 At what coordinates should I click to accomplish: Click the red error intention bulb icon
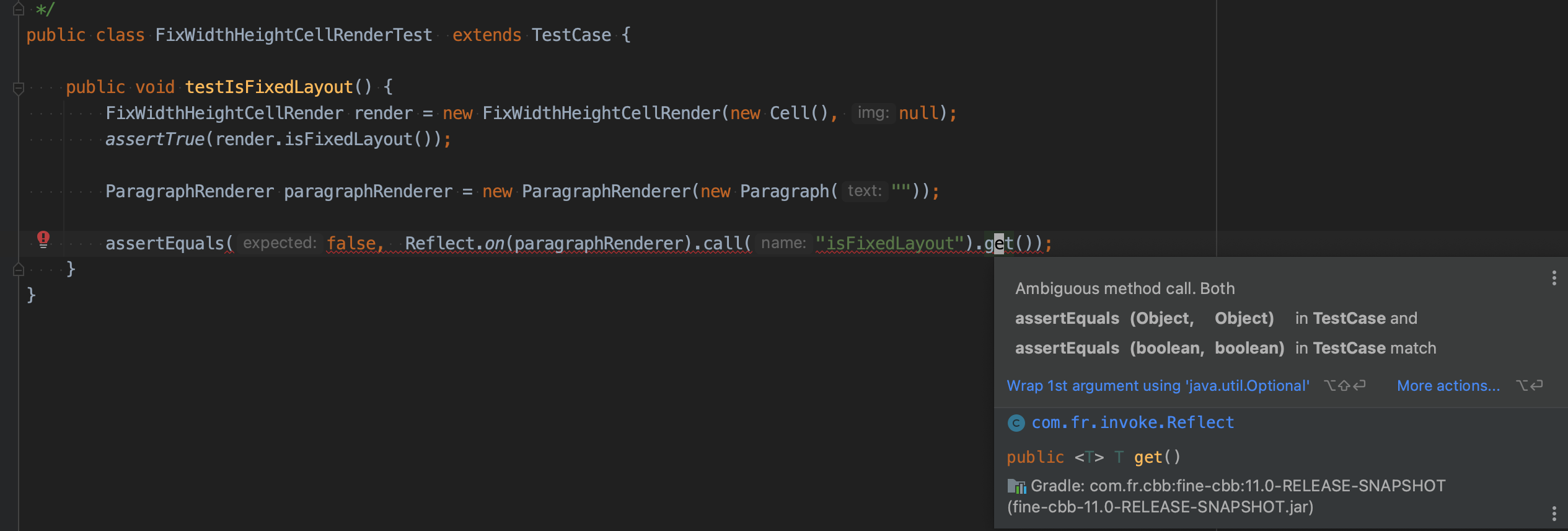pyautogui.click(x=43, y=239)
